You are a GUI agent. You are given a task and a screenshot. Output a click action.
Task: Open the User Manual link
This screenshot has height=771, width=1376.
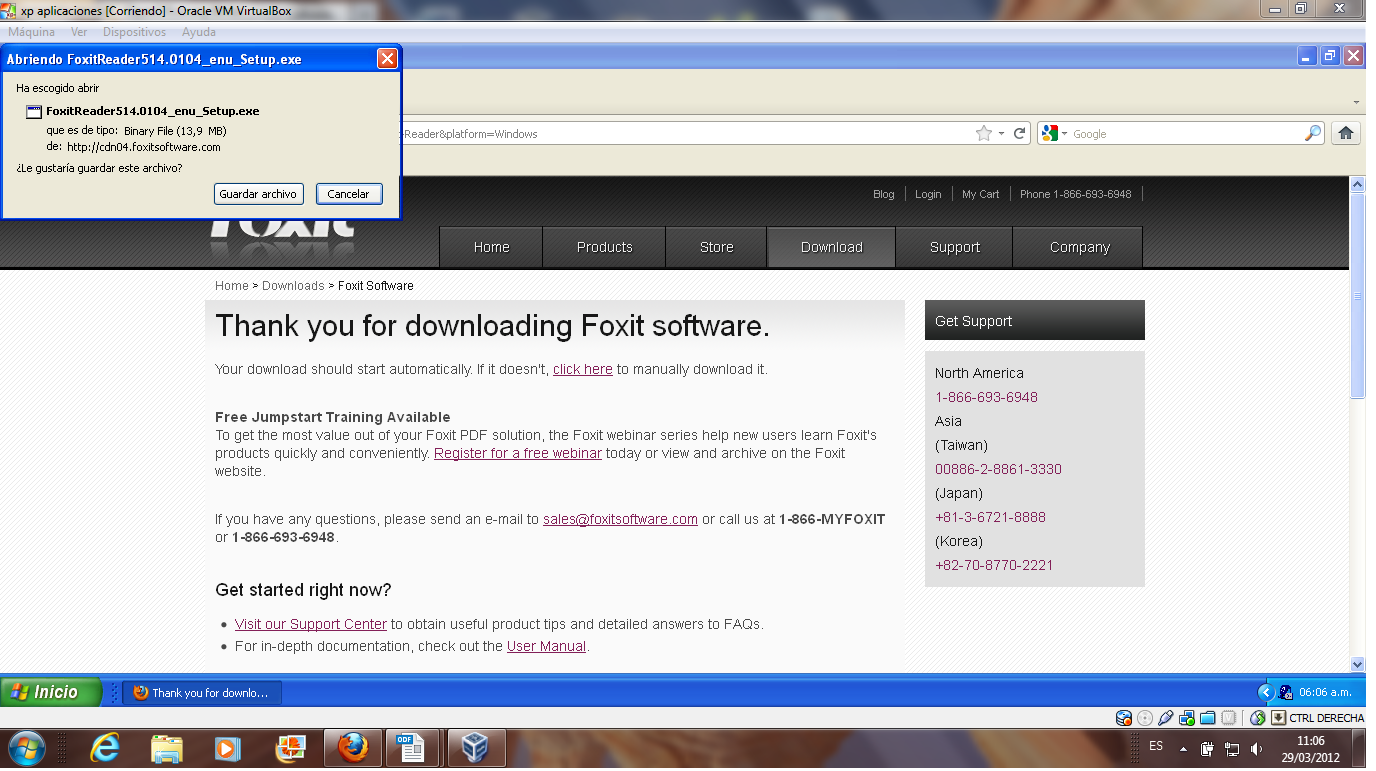click(546, 646)
